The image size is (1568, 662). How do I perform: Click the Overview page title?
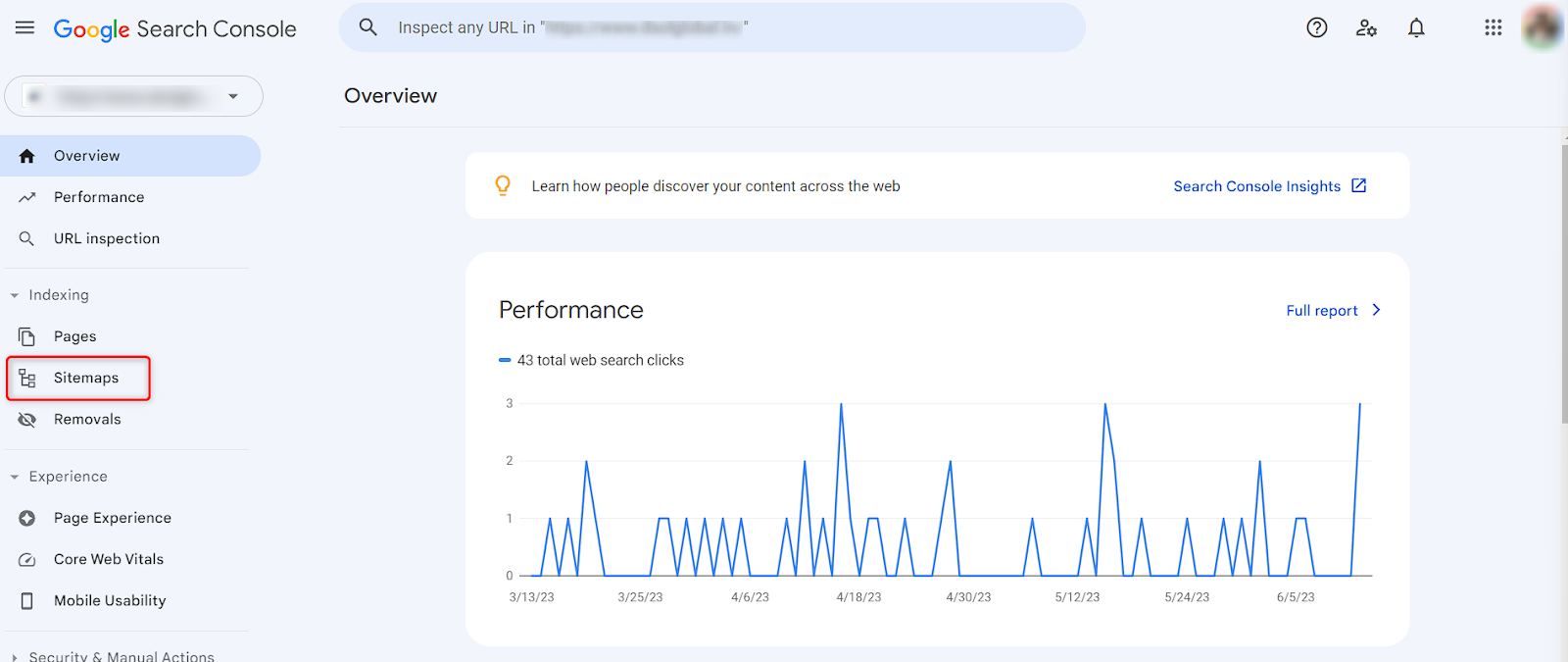point(390,96)
